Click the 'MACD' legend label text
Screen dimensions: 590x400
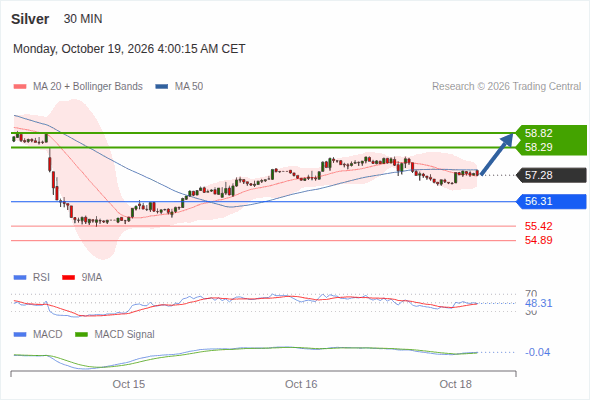pyautogui.click(x=47, y=335)
